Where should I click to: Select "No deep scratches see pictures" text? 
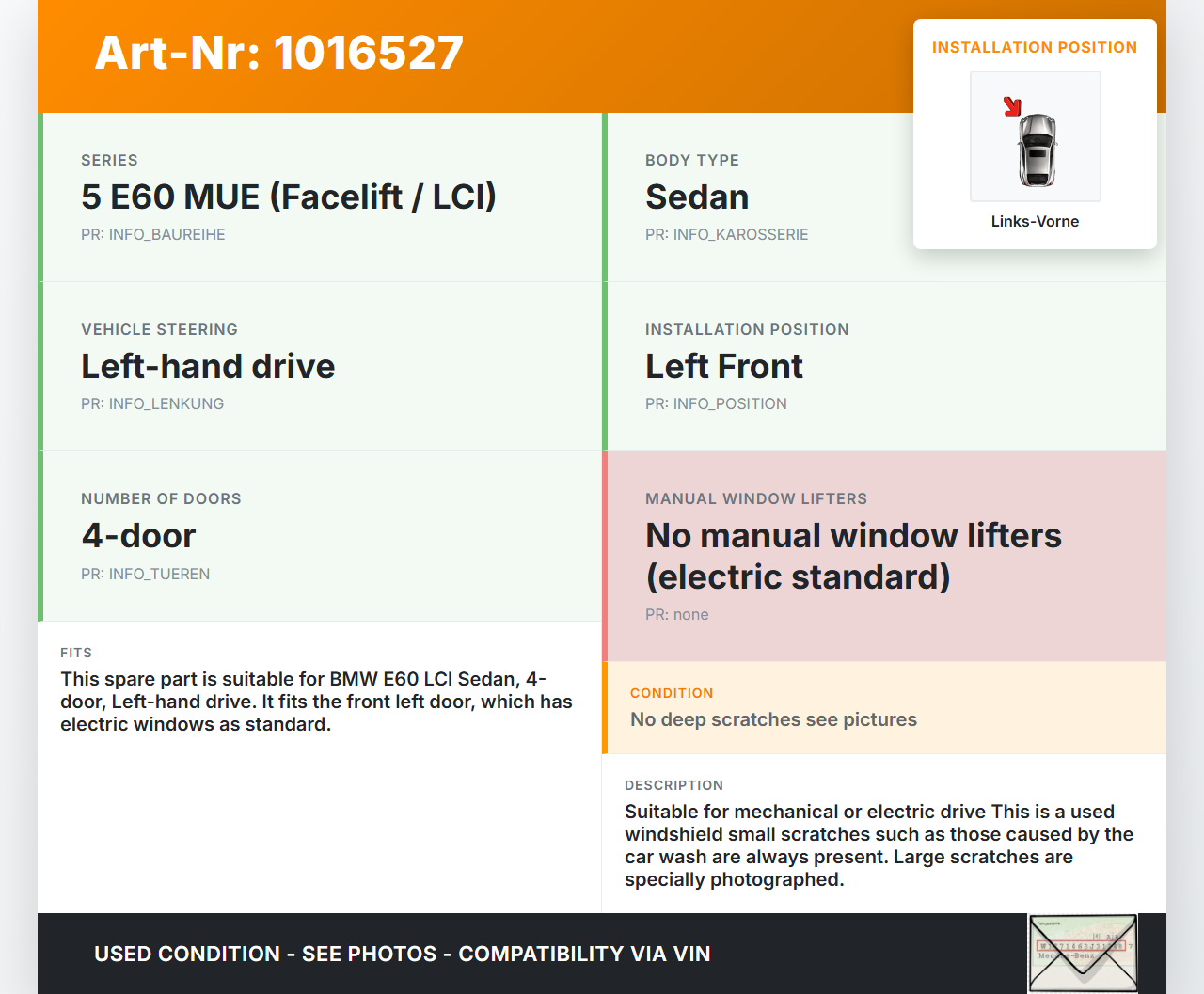pyautogui.click(x=773, y=719)
